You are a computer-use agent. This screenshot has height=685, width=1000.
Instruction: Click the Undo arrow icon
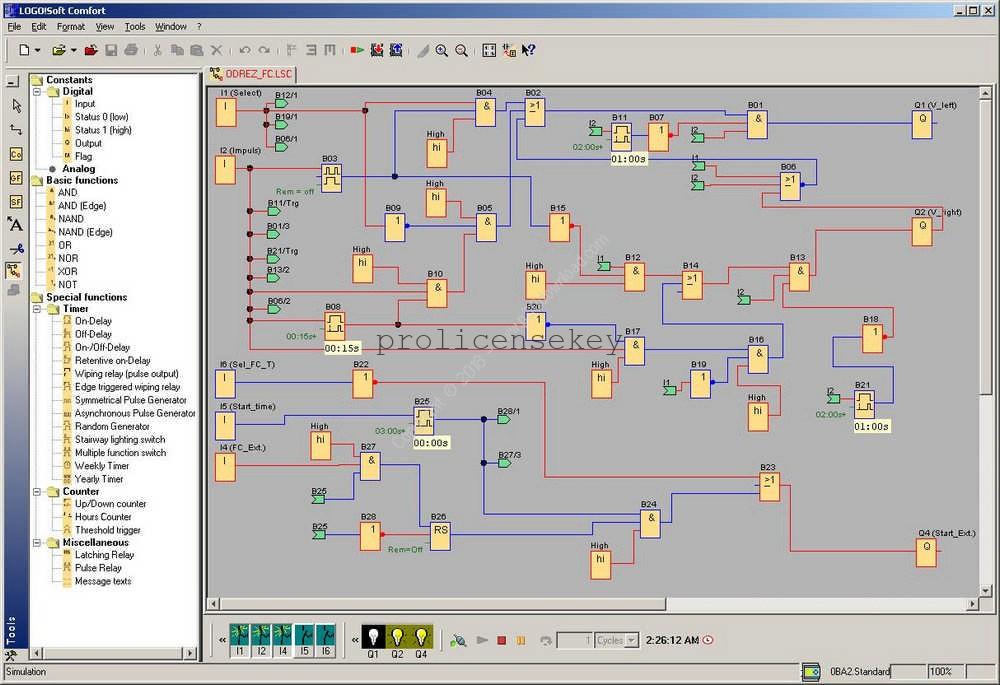(245, 50)
